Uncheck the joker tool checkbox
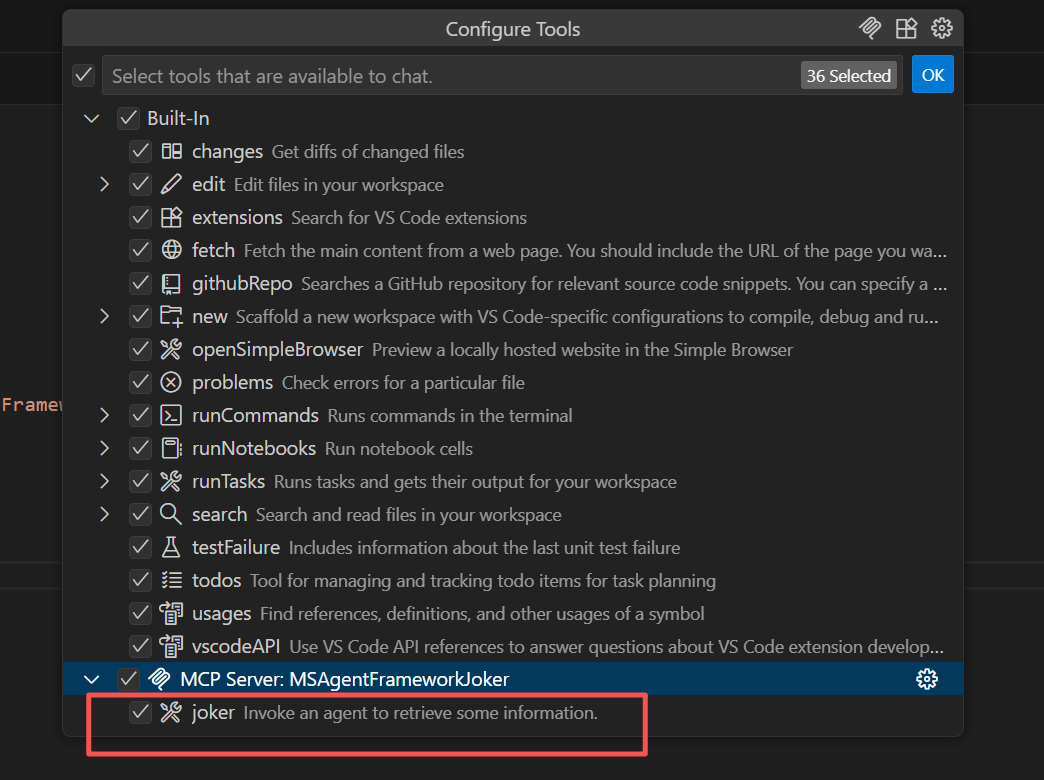 [140, 713]
